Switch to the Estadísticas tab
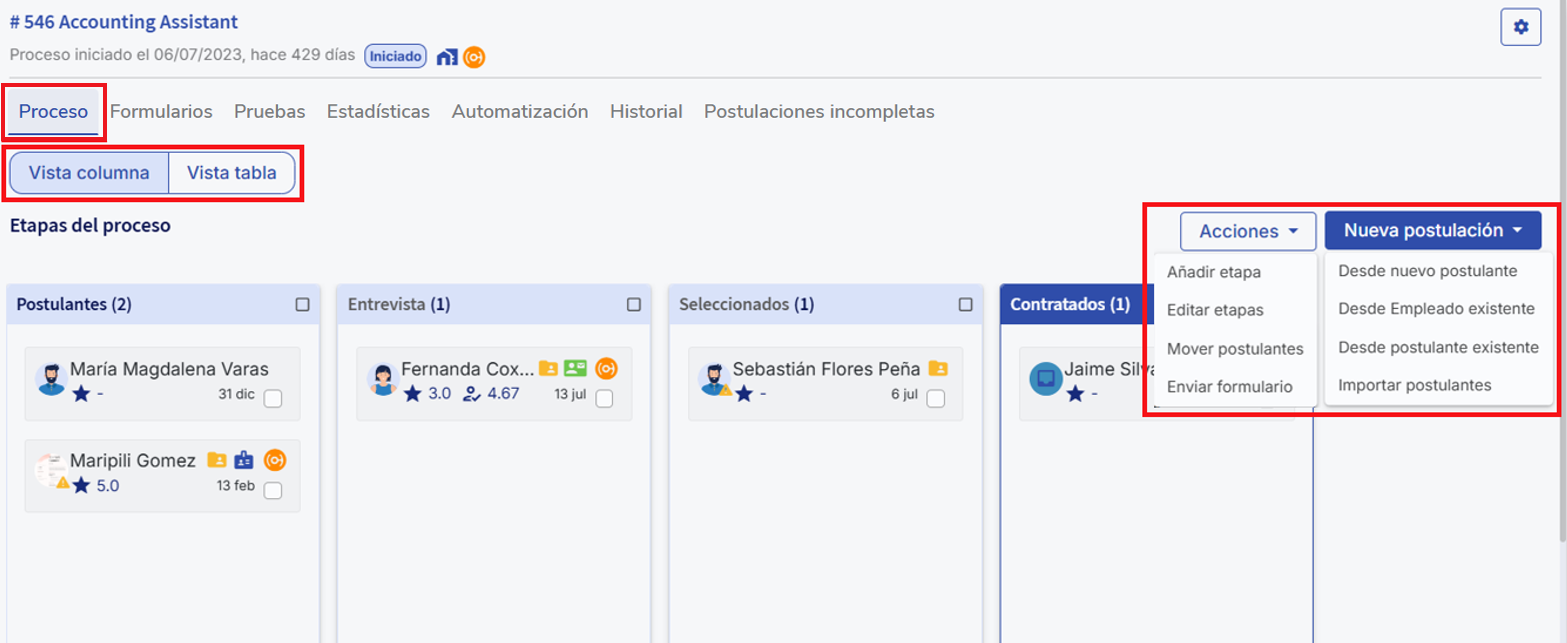The width and height of the screenshot is (1567, 643). [378, 112]
